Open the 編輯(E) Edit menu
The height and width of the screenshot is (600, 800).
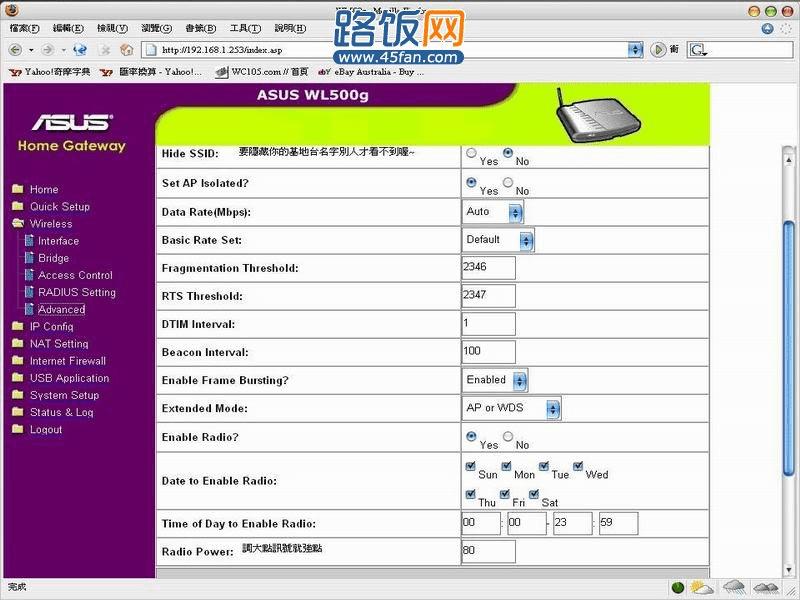coord(68,28)
